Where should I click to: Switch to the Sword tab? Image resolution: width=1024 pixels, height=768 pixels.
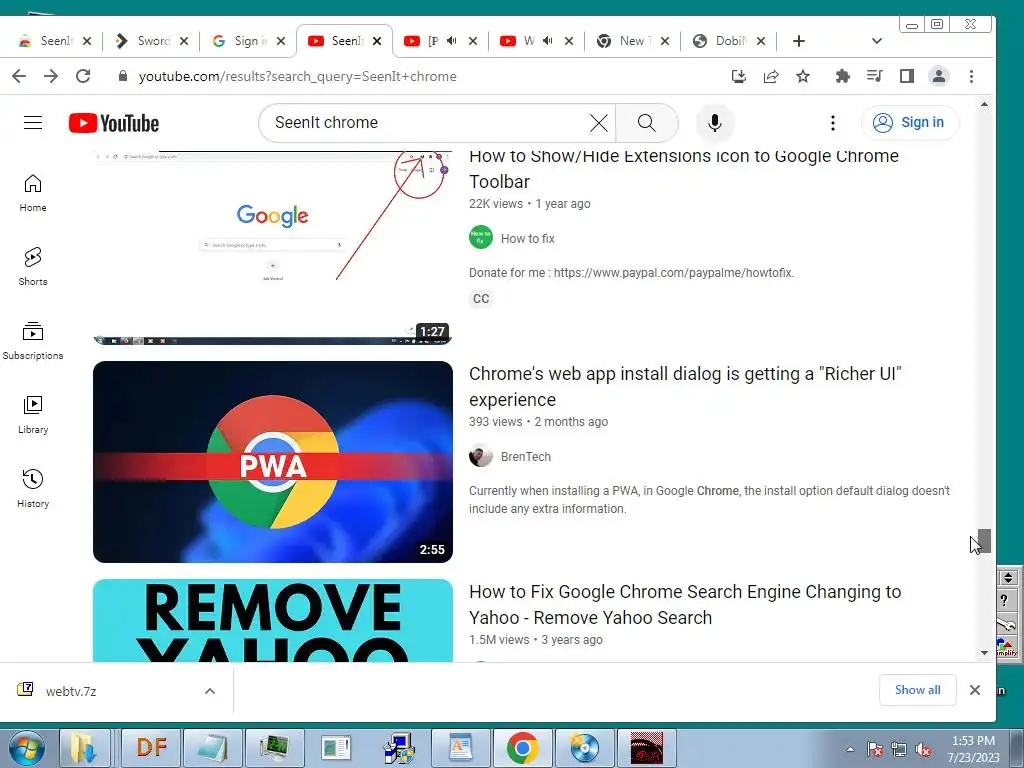[152, 41]
